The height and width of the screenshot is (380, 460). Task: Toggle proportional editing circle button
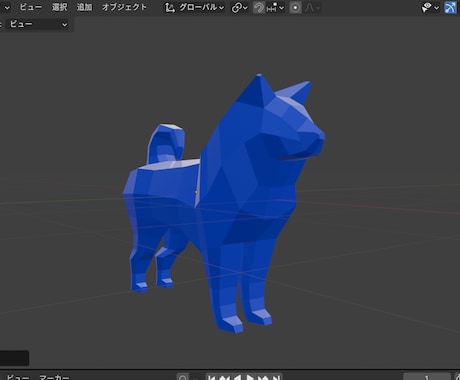(295, 7)
